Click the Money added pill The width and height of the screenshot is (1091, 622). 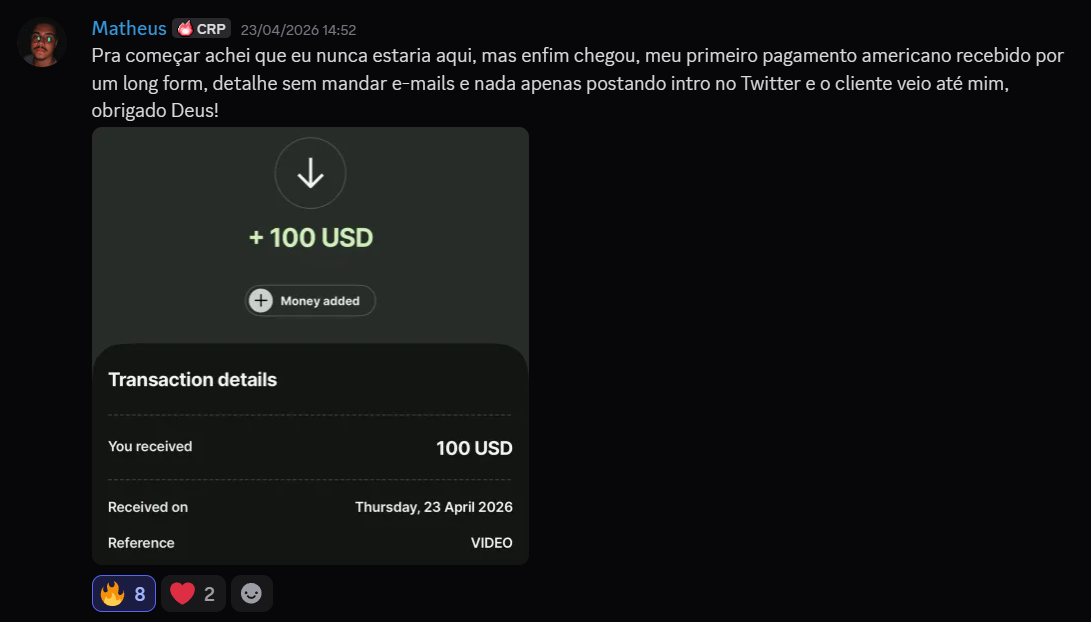310,301
